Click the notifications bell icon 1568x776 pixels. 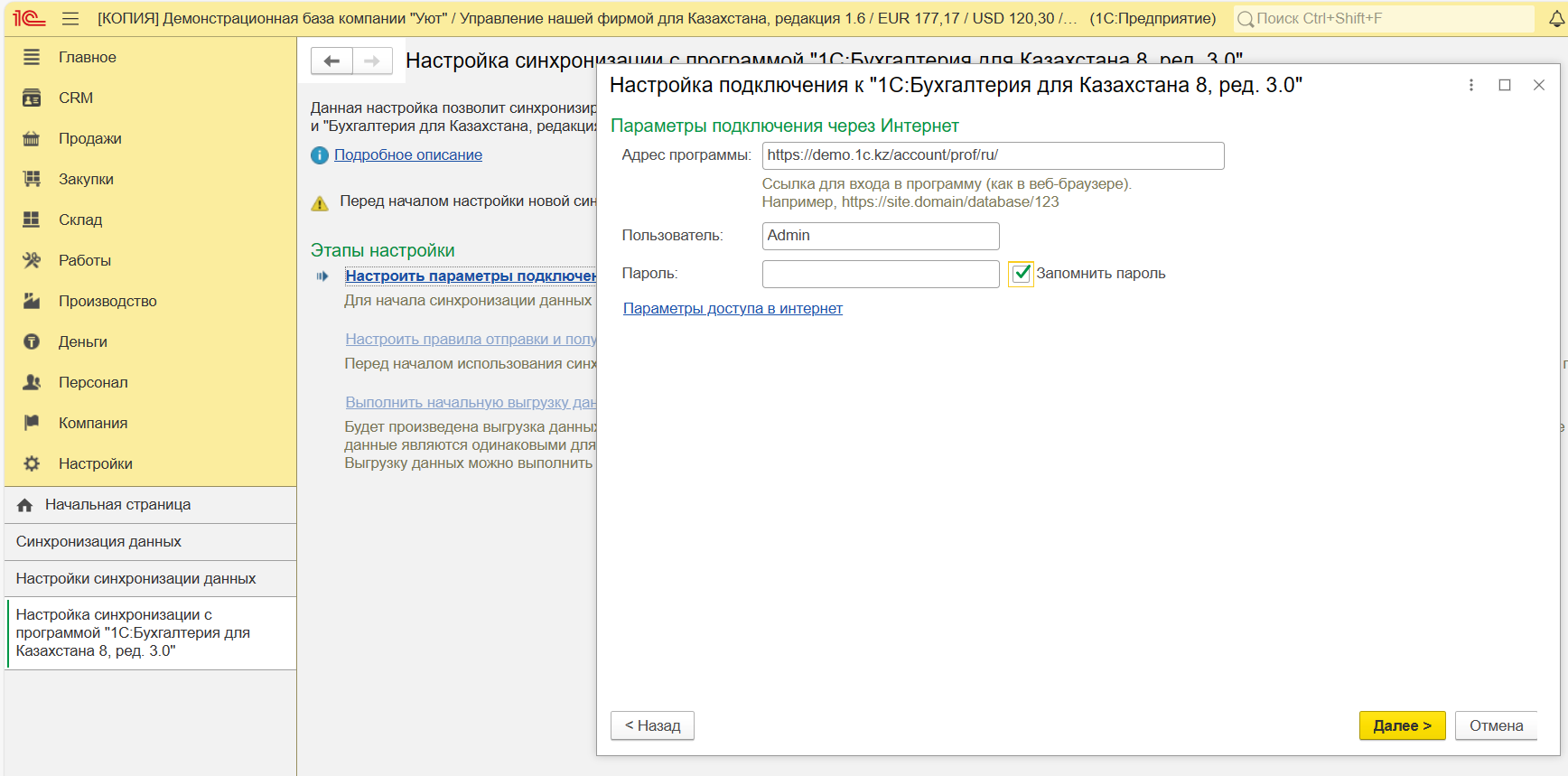(1556, 19)
